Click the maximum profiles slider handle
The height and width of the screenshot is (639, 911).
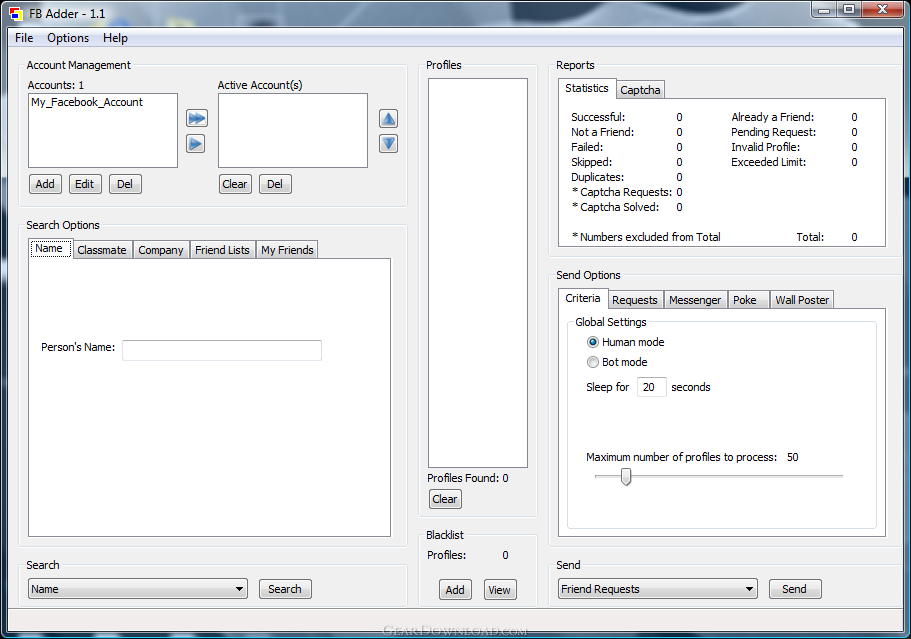tap(626, 477)
